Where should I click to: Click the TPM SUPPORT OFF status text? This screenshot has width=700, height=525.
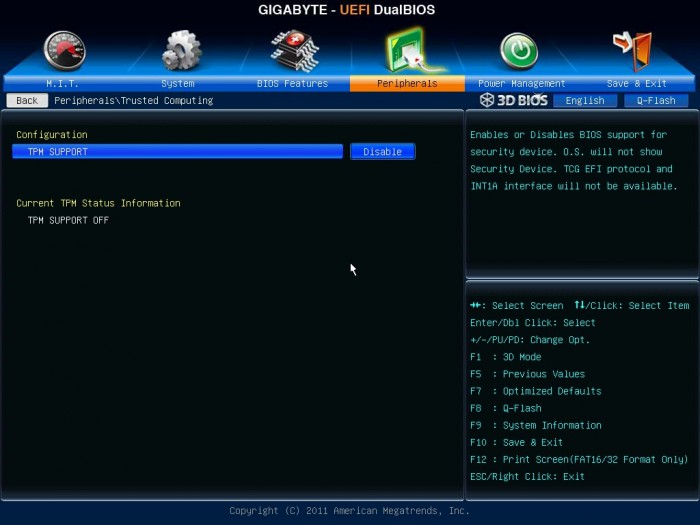point(68,220)
